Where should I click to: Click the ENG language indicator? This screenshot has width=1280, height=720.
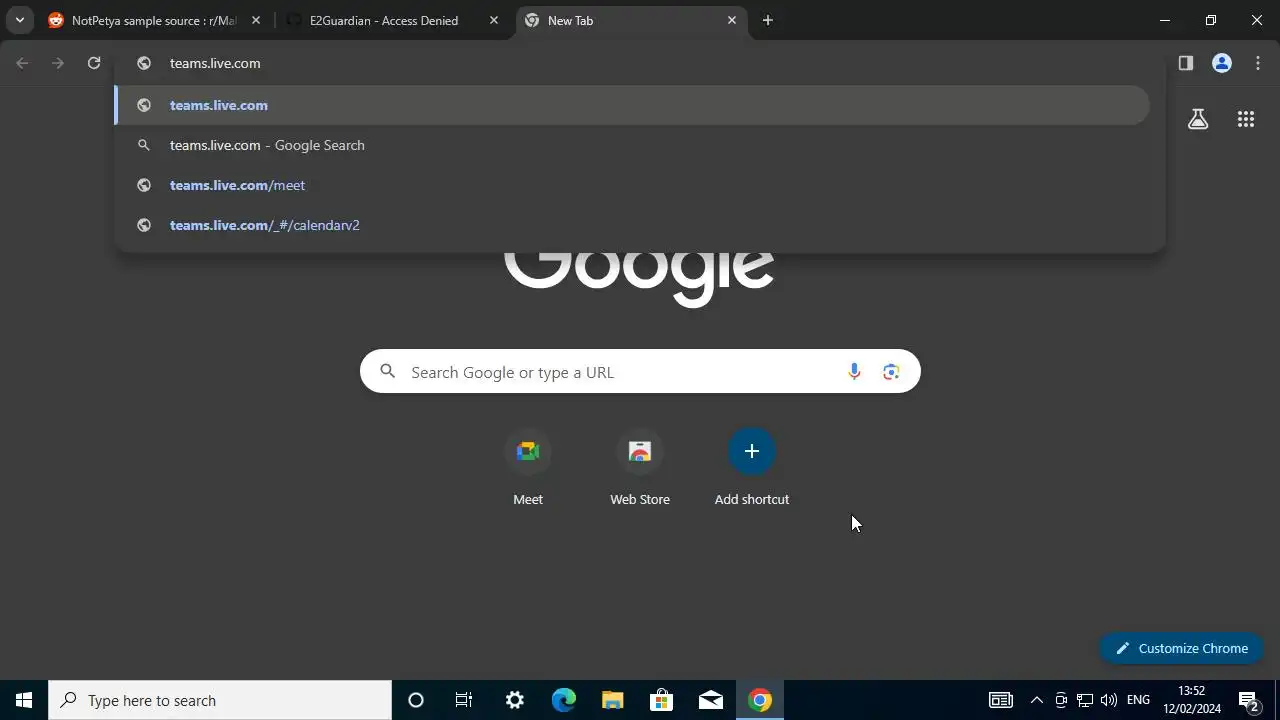(1138, 700)
